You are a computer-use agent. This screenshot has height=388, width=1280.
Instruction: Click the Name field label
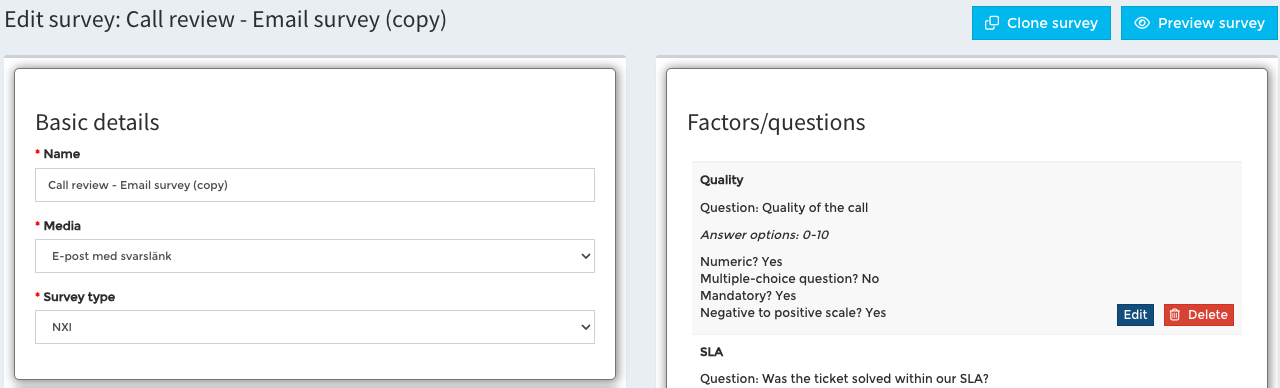(x=61, y=154)
